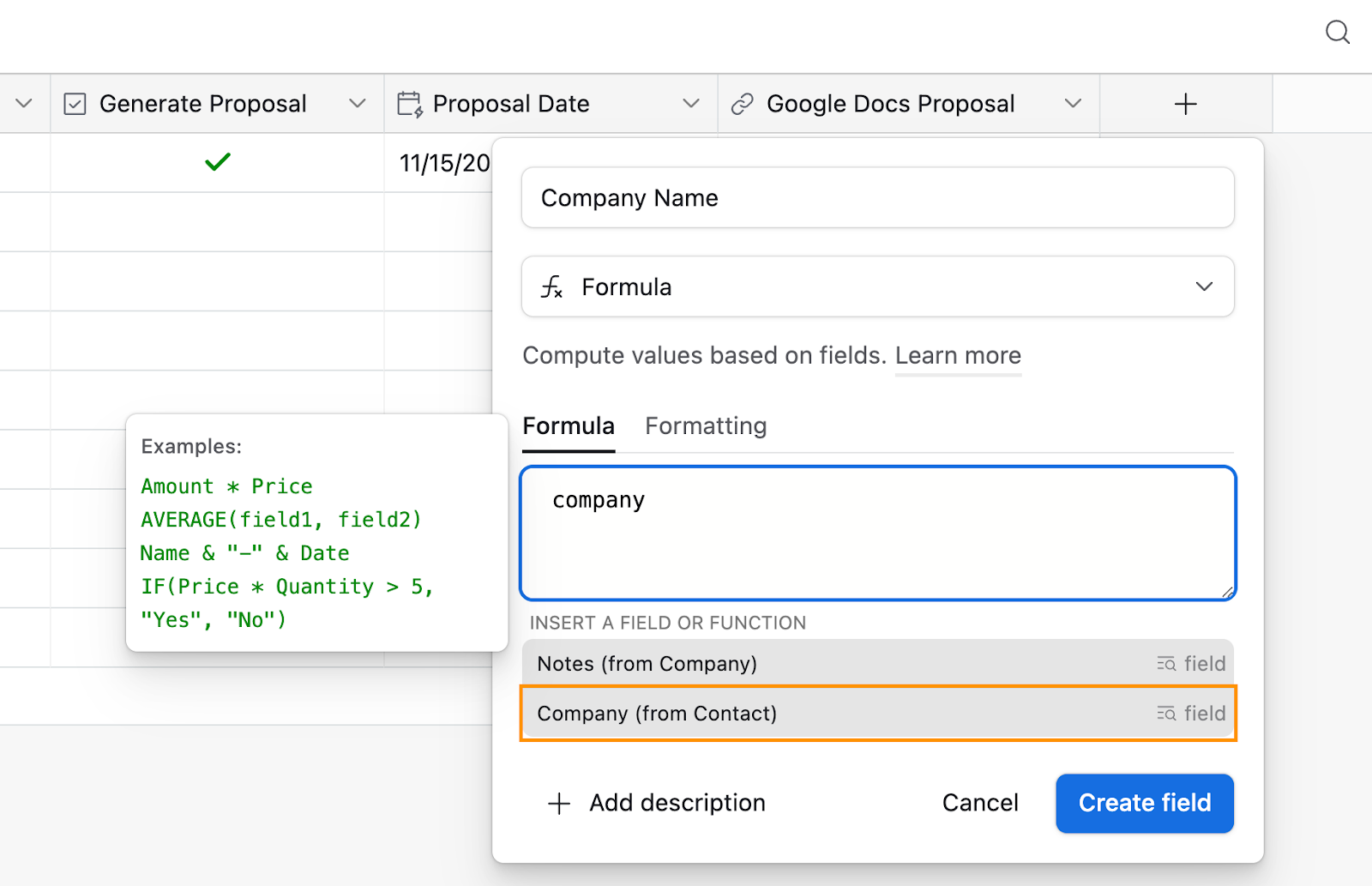Screen dimensions: 1372x886
Task: Toggle the green checkmark in Generate Proposal cell
Action: pyautogui.click(x=218, y=161)
